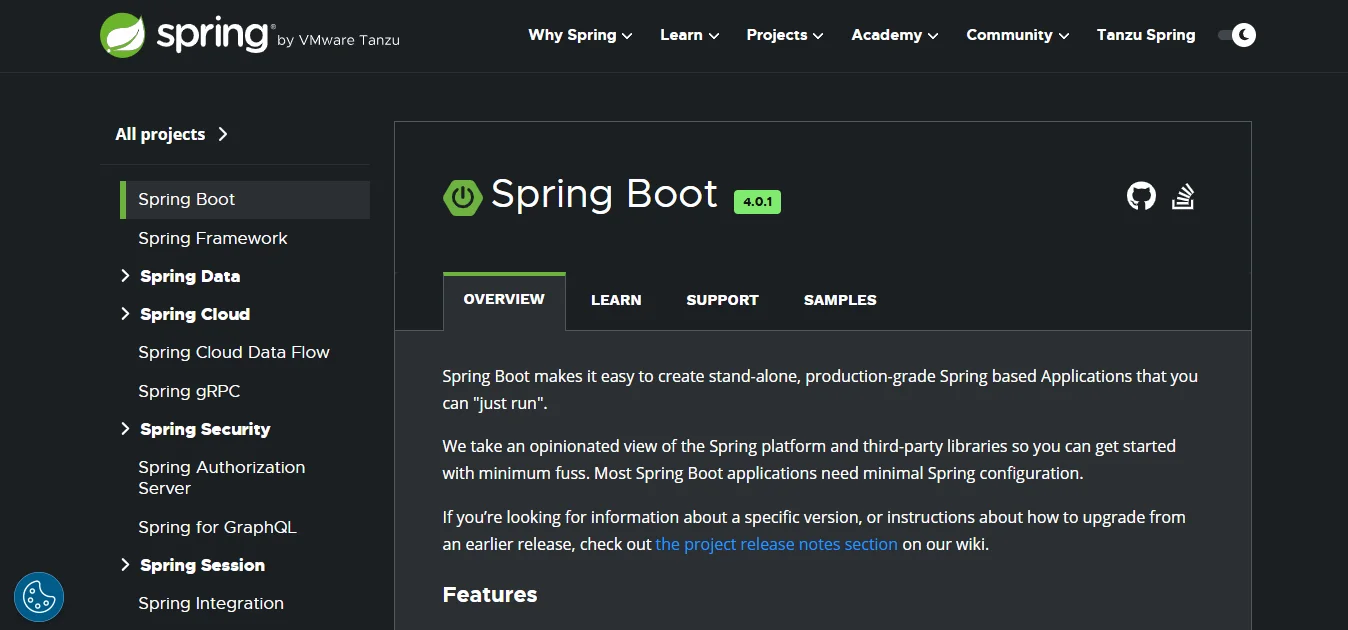Click the project release notes section link
Image resolution: width=1348 pixels, height=630 pixels.
pyautogui.click(x=776, y=544)
